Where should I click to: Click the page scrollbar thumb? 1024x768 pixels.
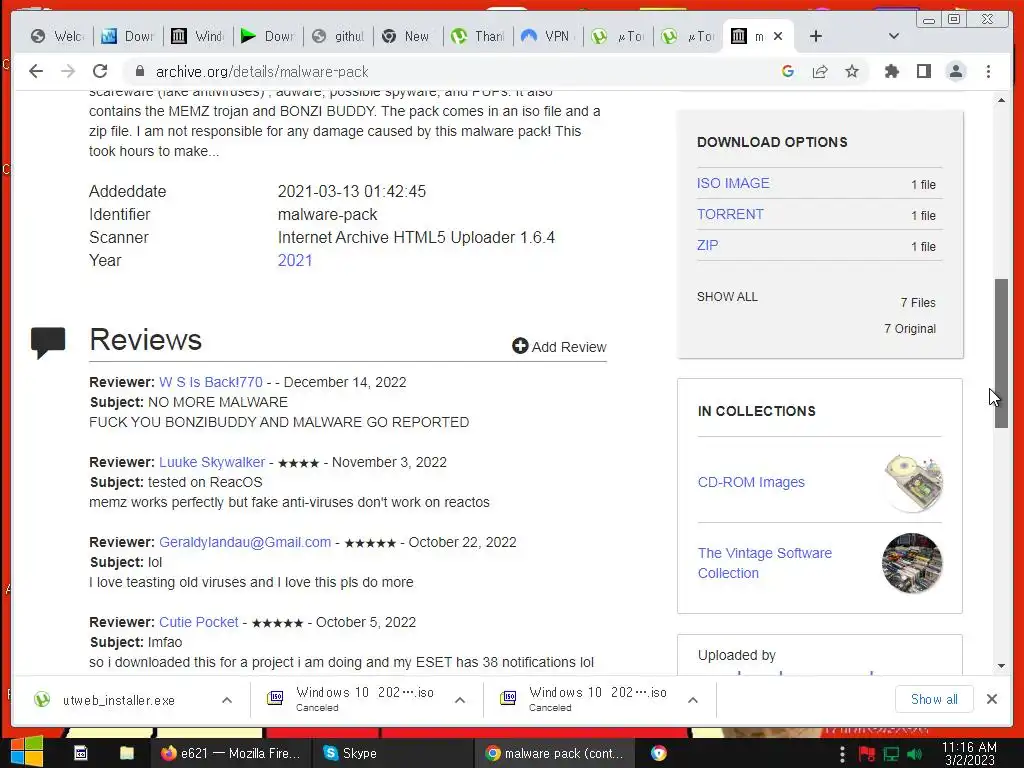[x=1001, y=353]
